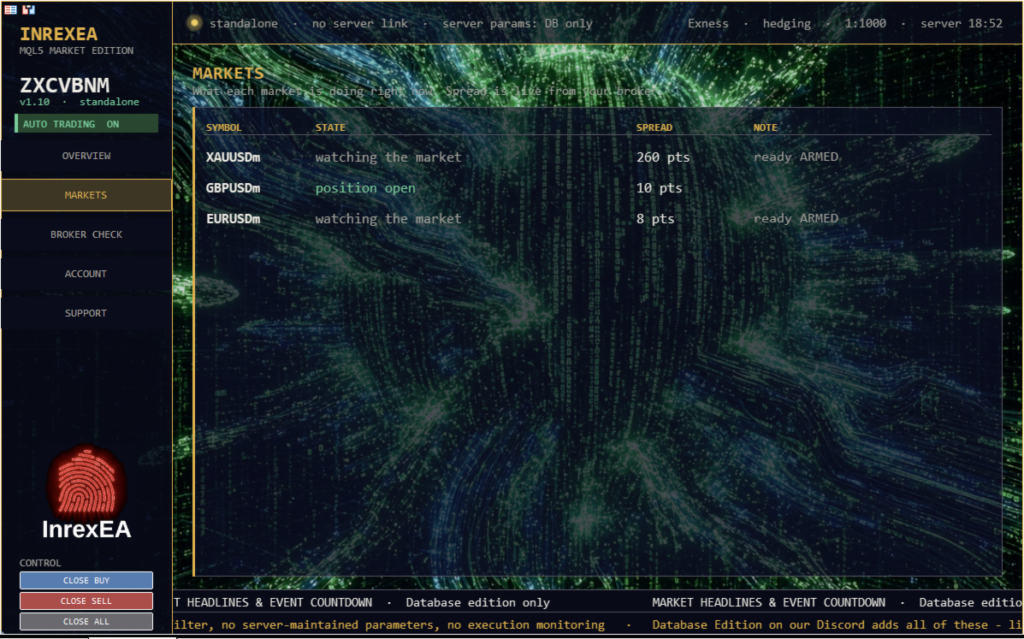Open the SUPPORT section
Image resolution: width=1024 pixels, height=639 pixels.
[x=86, y=313]
